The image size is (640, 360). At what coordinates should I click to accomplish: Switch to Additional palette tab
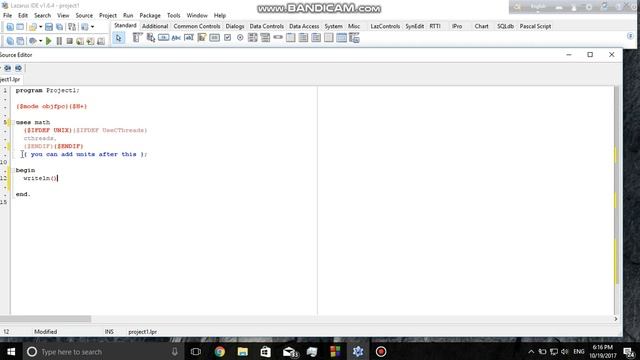point(155,26)
